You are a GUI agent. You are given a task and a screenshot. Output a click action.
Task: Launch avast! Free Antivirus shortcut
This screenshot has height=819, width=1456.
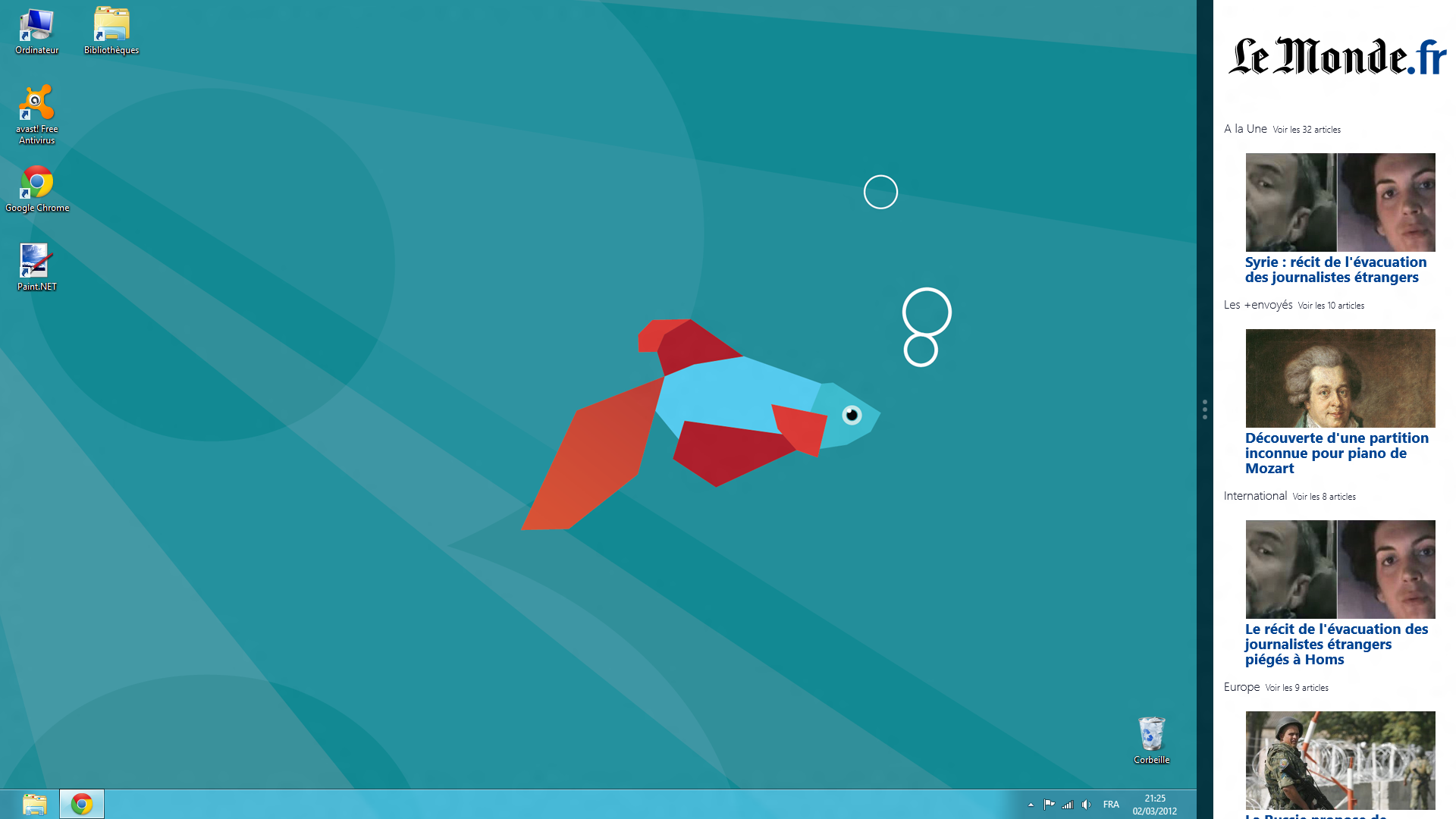point(36,115)
